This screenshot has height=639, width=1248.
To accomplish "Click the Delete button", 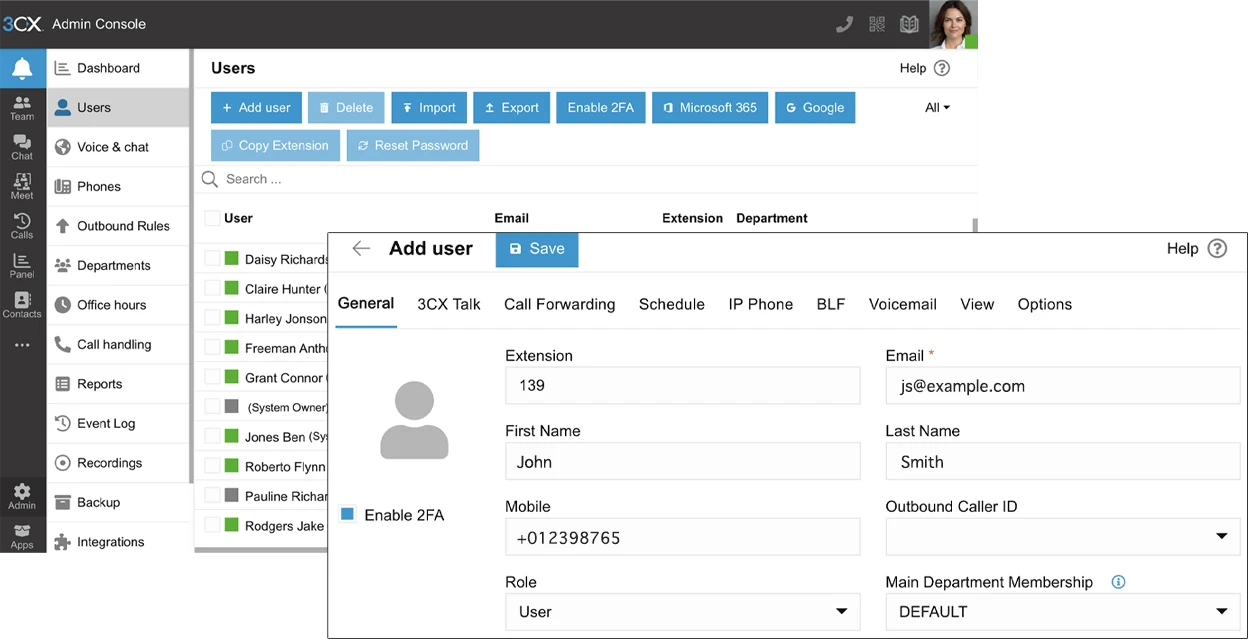I will tap(346, 108).
